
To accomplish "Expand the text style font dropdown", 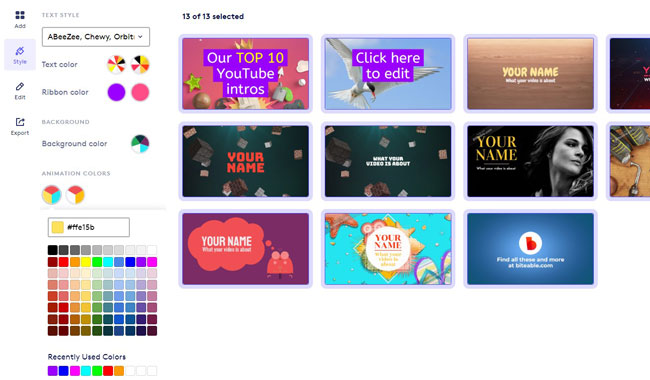I will [x=96, y=37].
